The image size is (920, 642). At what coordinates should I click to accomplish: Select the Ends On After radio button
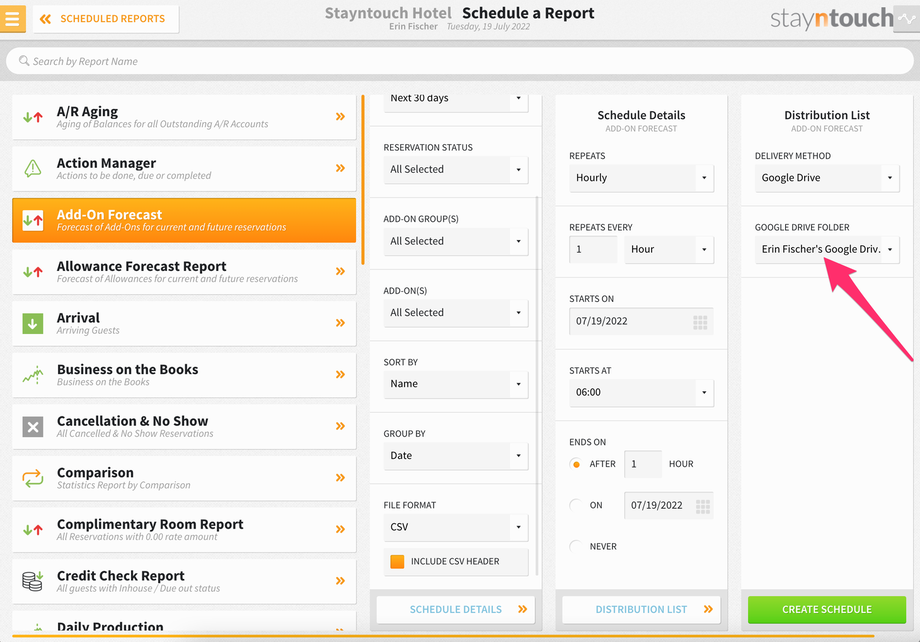tap(576, 464)
